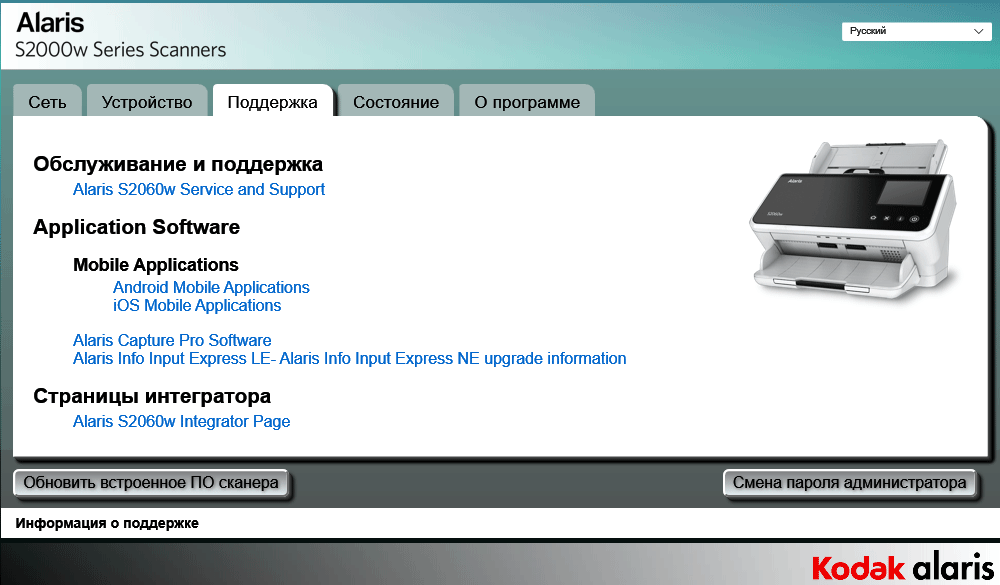Click the Kodak alaris logo
The image size is (1000, 585).
click(x=902, y=566)
